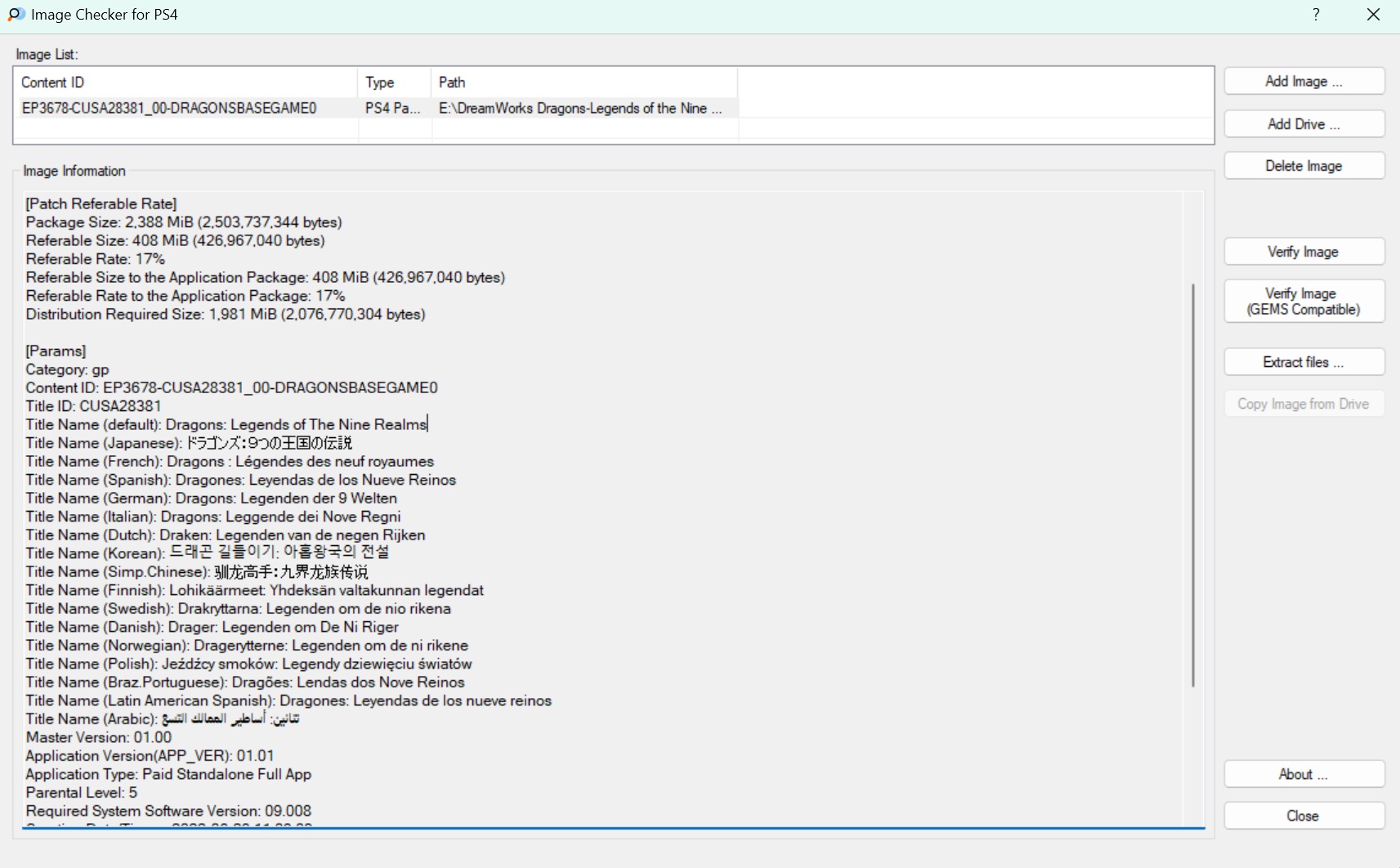Click the Package Size text line
The height and width of the screenshot is (868, 1400).
(x=184, y=222)
